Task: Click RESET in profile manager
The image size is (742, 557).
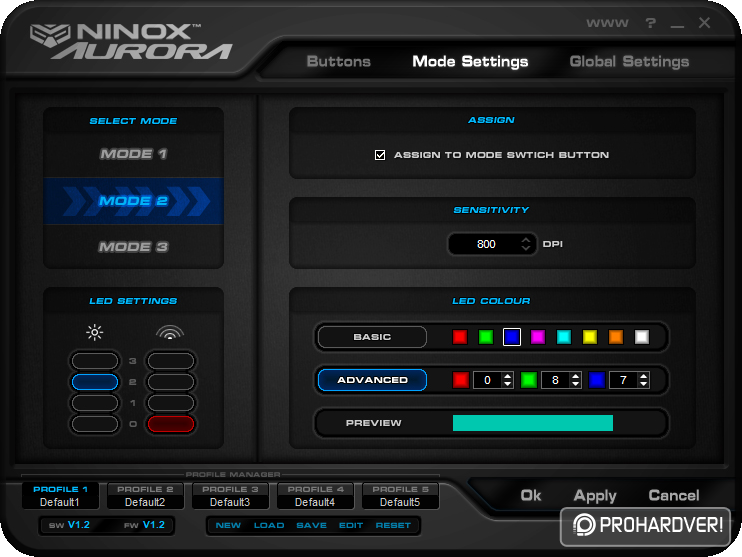Action: point(393,526)
